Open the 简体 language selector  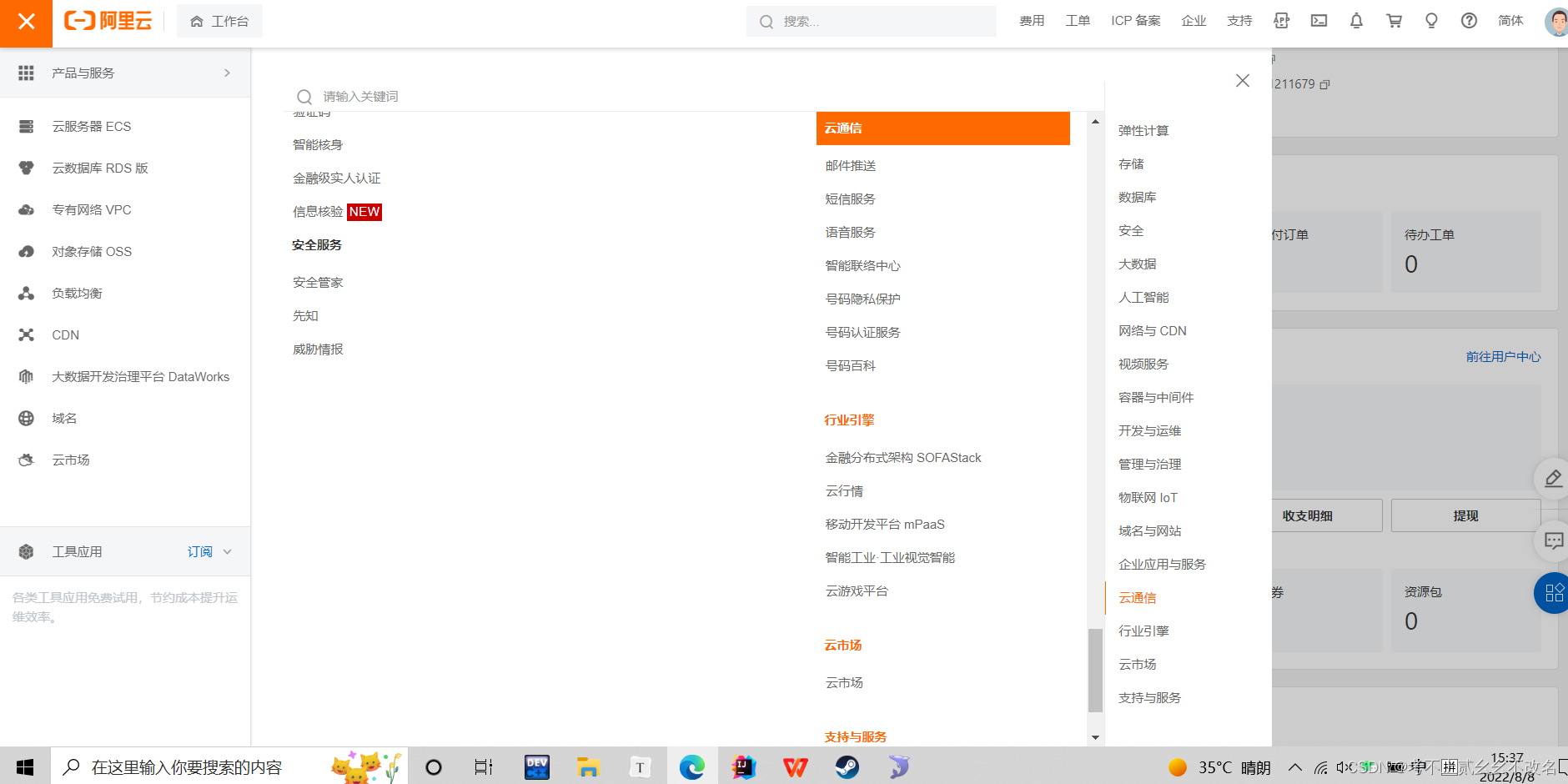[1510, 21]
